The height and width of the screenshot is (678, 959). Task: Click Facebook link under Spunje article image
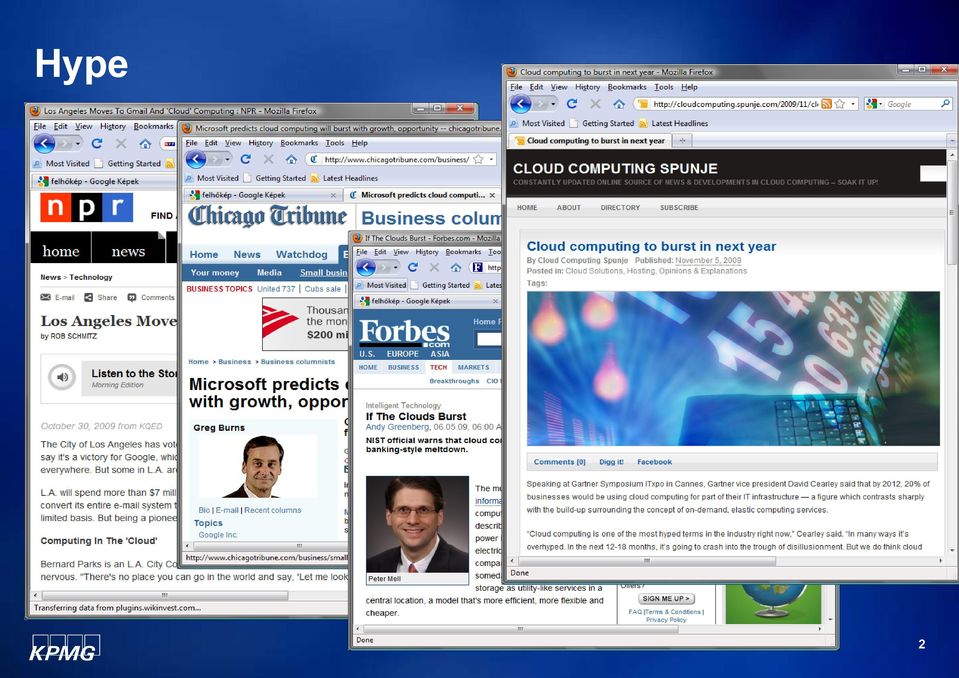pos(654,462)
